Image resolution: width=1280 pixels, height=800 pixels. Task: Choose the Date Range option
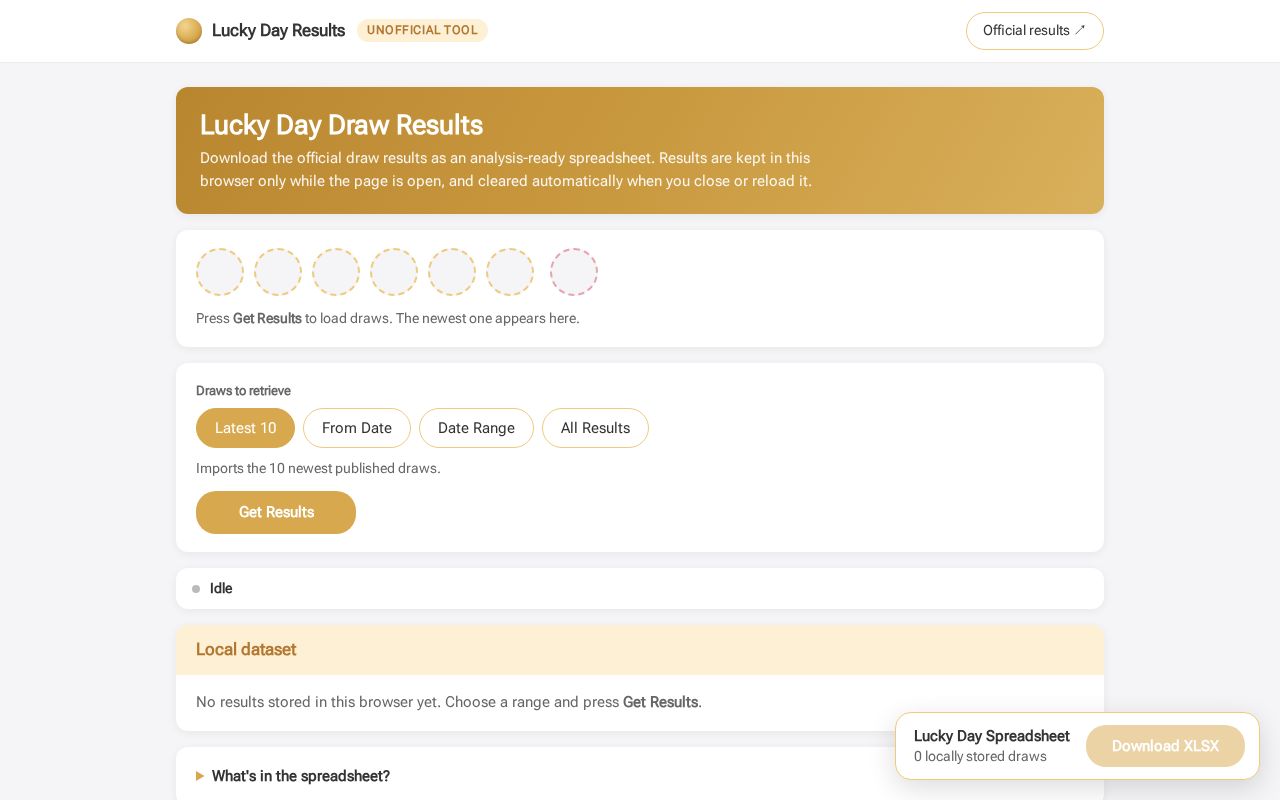pos(476,428)
